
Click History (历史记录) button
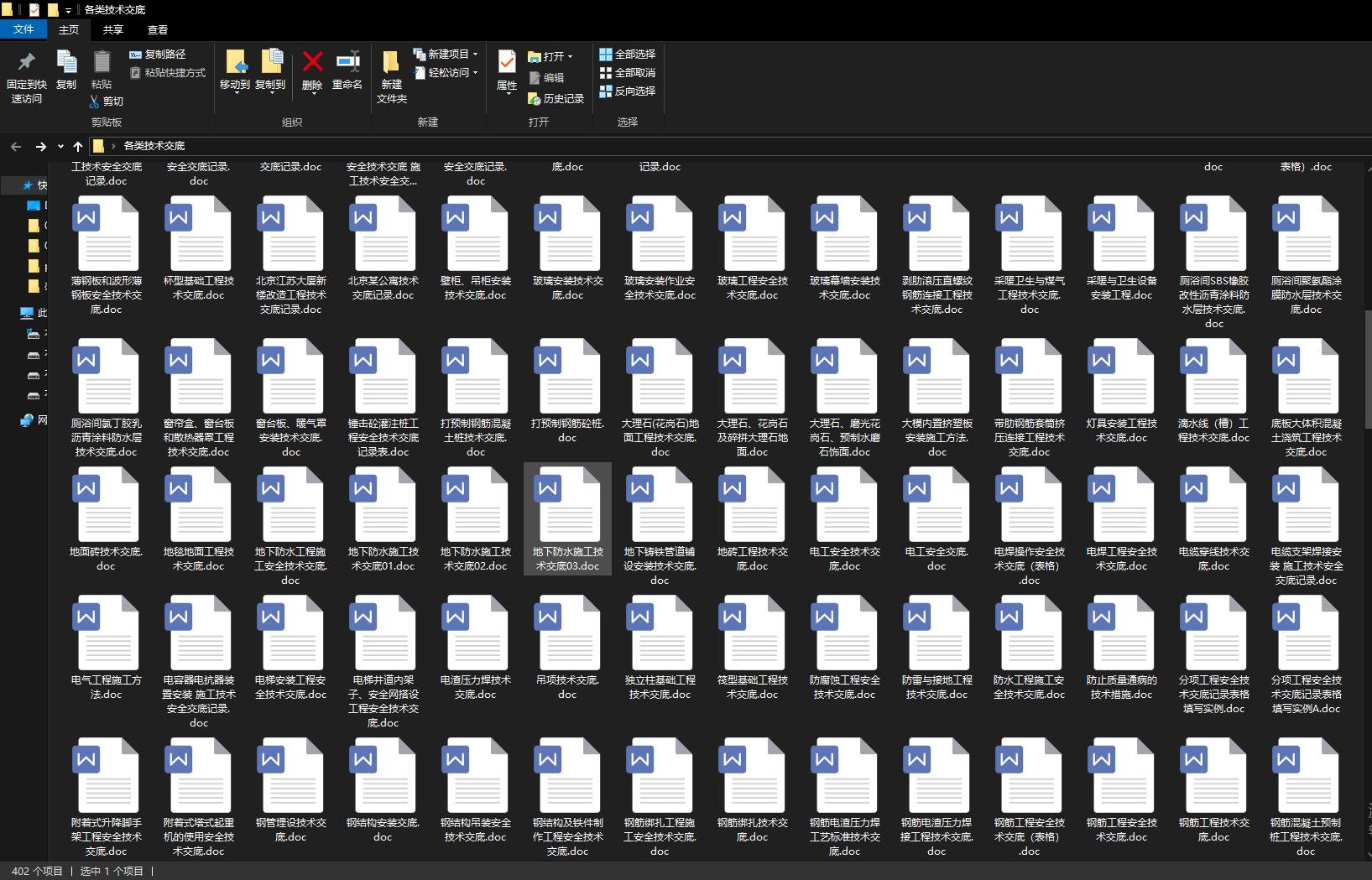coord(556,98)
